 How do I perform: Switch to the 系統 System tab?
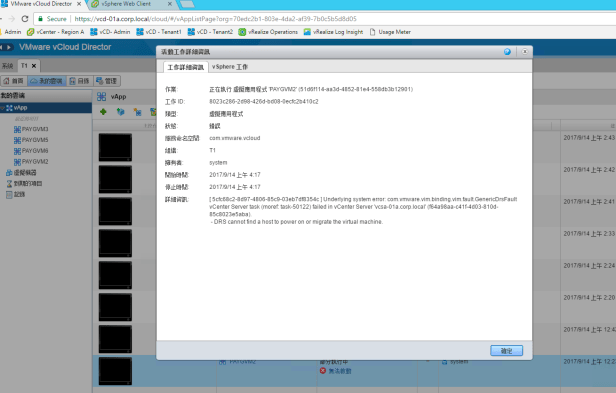coord(8,66)
